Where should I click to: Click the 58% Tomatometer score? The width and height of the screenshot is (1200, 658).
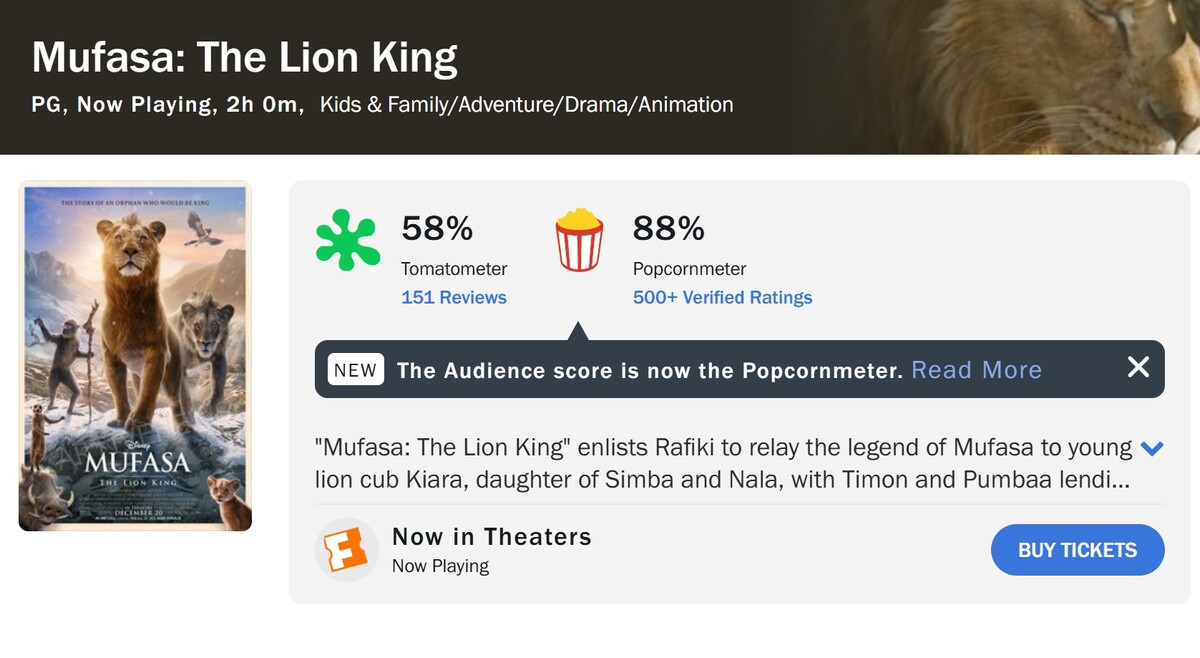click(x=437, y=229)
